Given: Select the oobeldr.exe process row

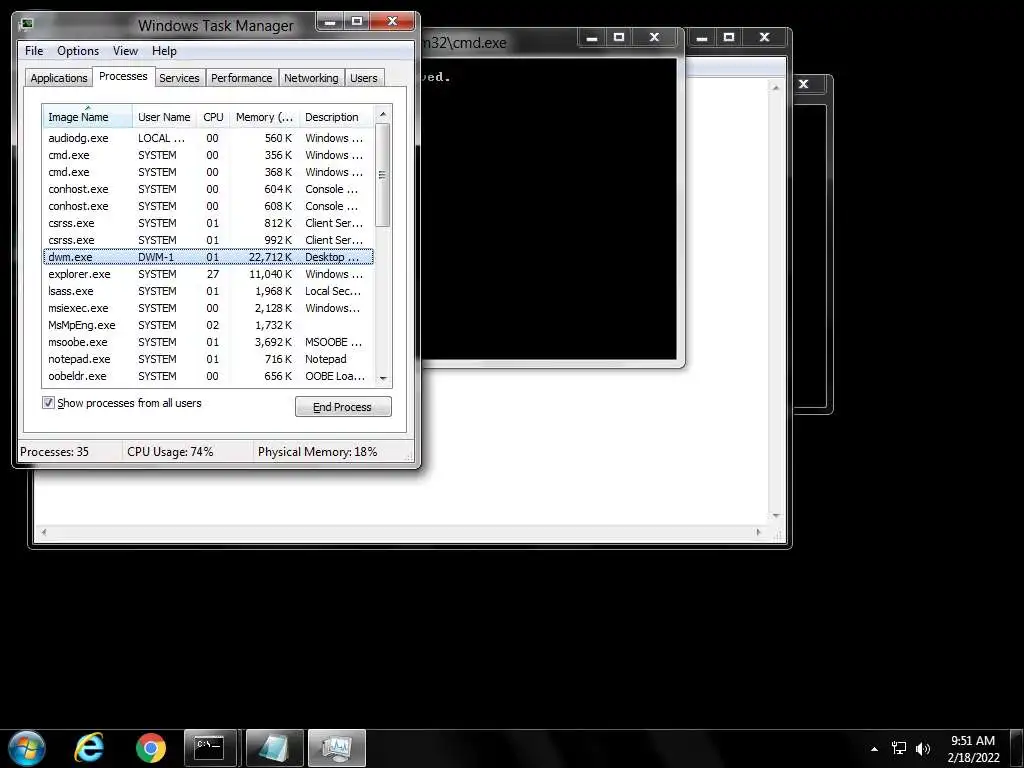Looking at the screenshot, I should (x=208, y=376).
